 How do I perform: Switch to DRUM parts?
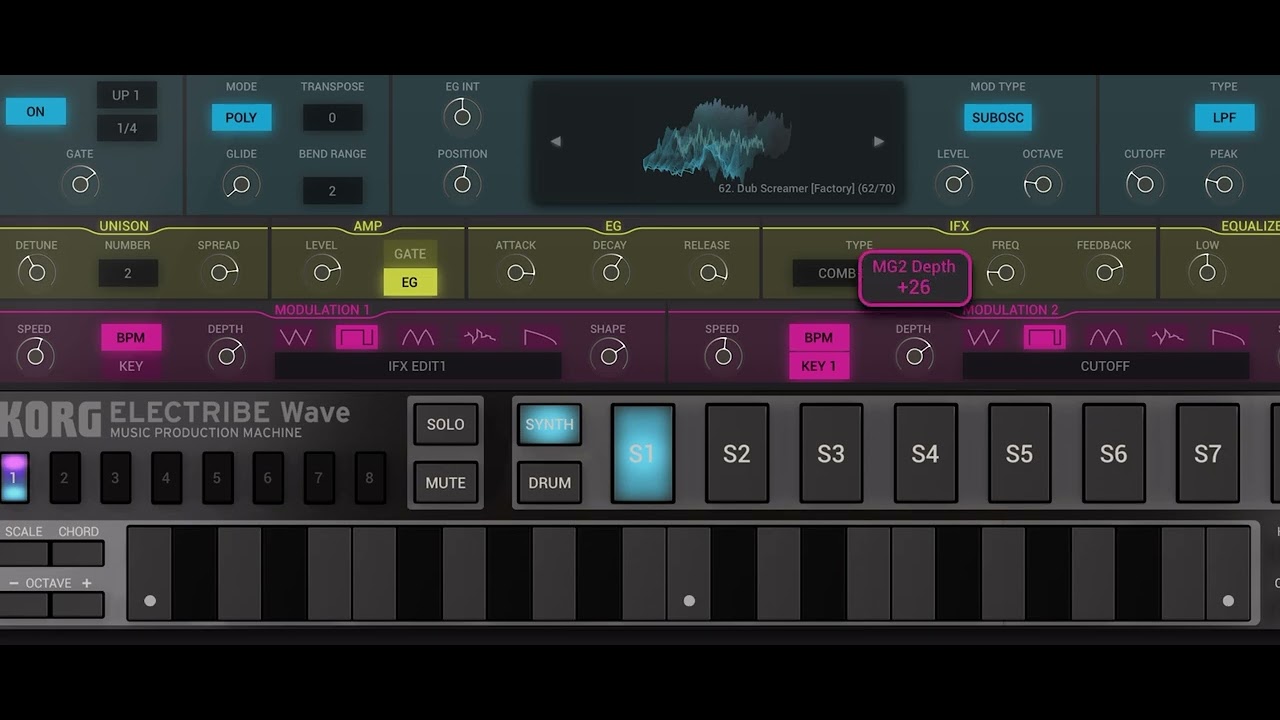[x=549, y=482]
